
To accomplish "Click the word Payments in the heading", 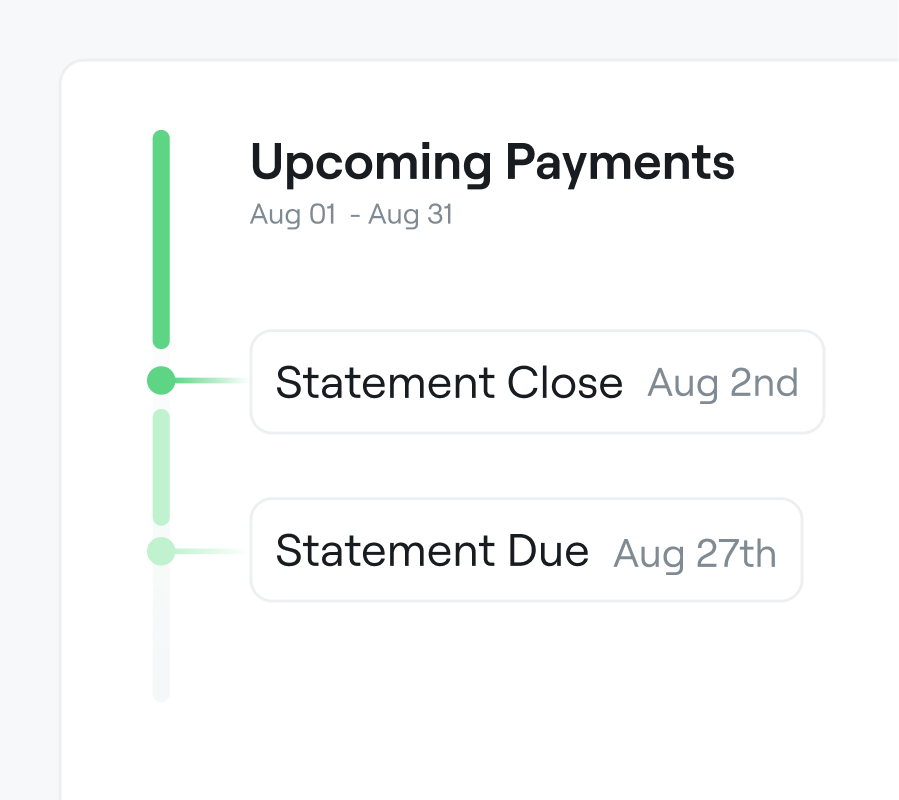I will (620, 163).
